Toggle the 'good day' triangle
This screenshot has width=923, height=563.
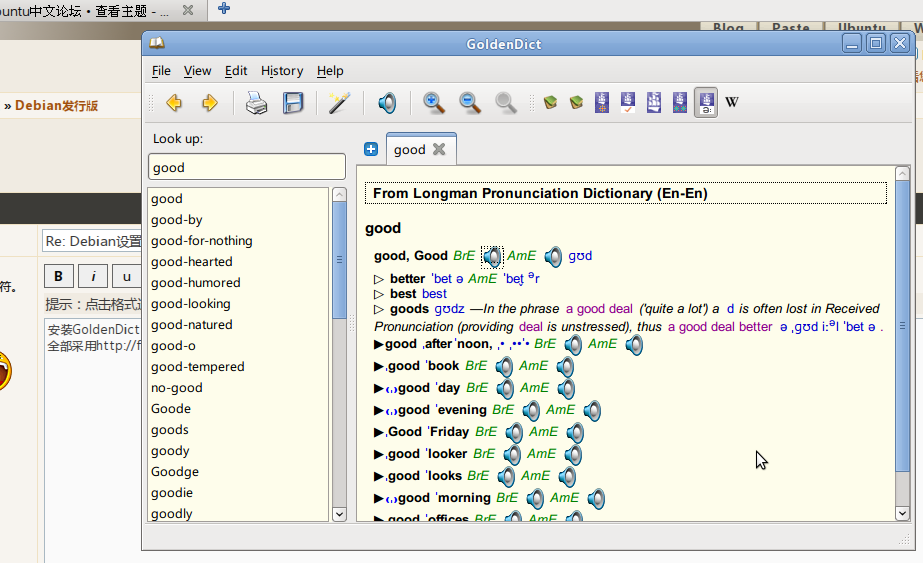tap(379, 389)
